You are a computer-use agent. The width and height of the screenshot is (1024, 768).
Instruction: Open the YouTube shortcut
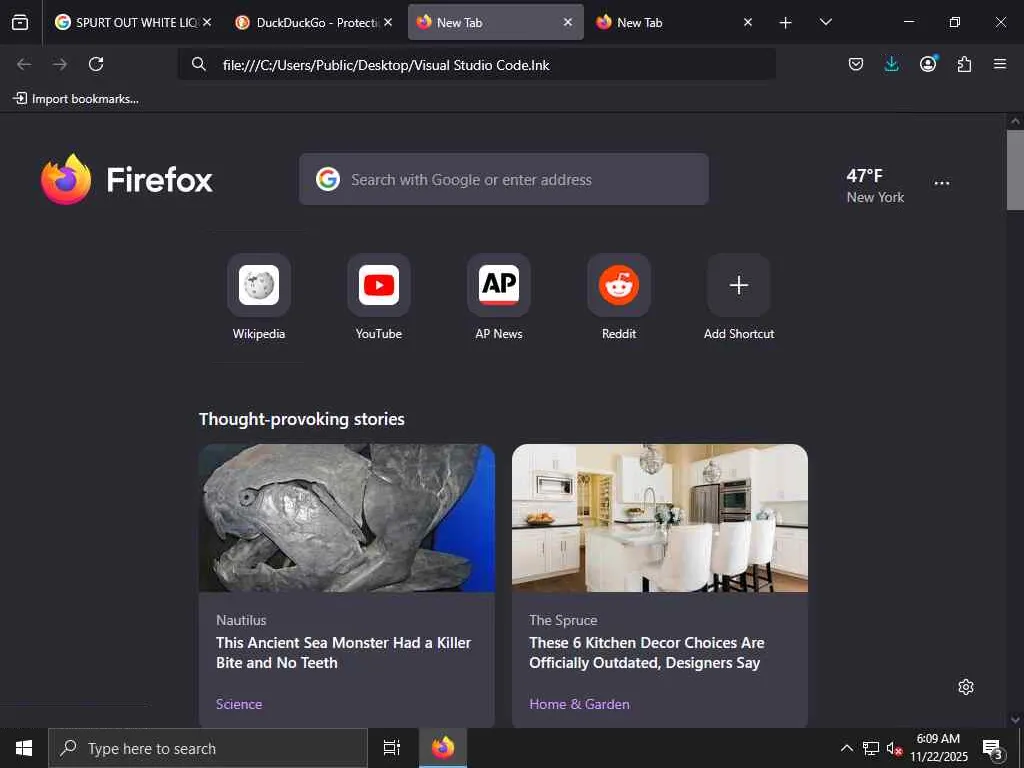(x=379, y=297)
